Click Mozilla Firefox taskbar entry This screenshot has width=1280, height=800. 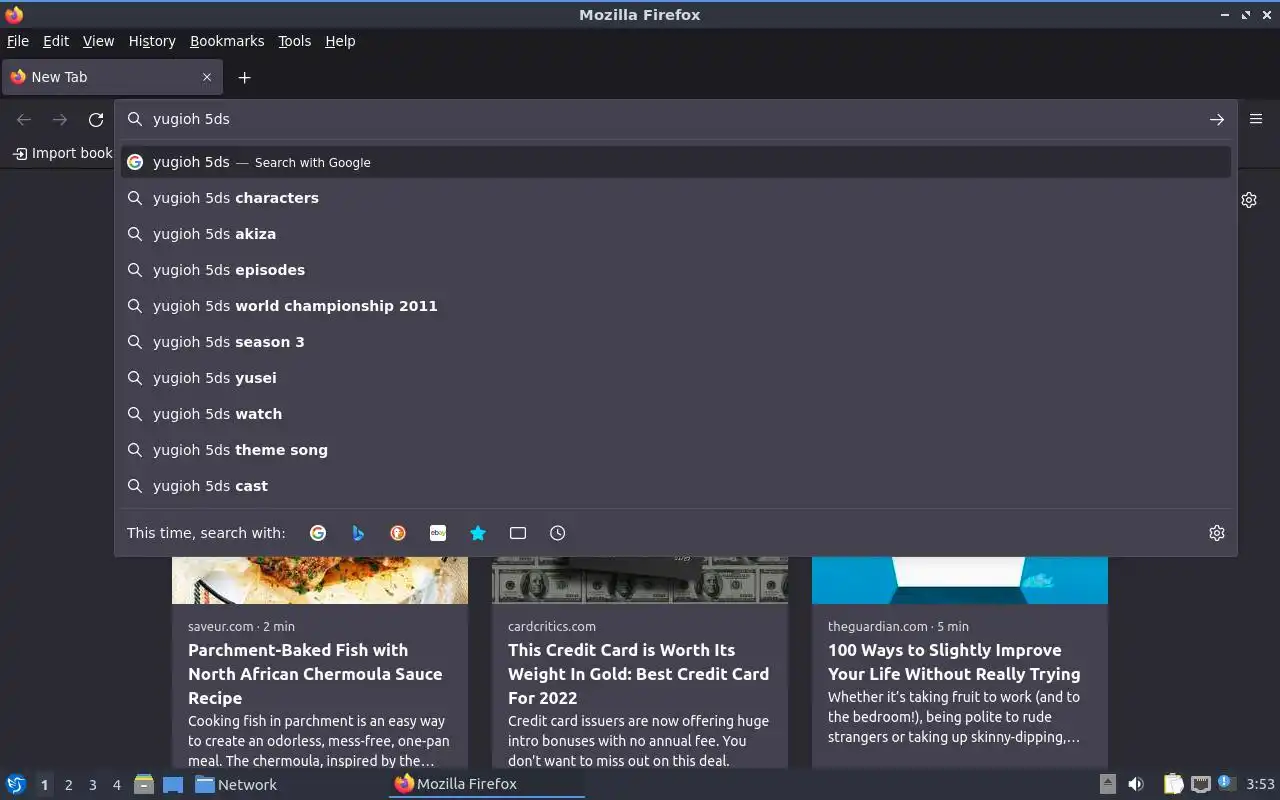click(x=487, y=784)
